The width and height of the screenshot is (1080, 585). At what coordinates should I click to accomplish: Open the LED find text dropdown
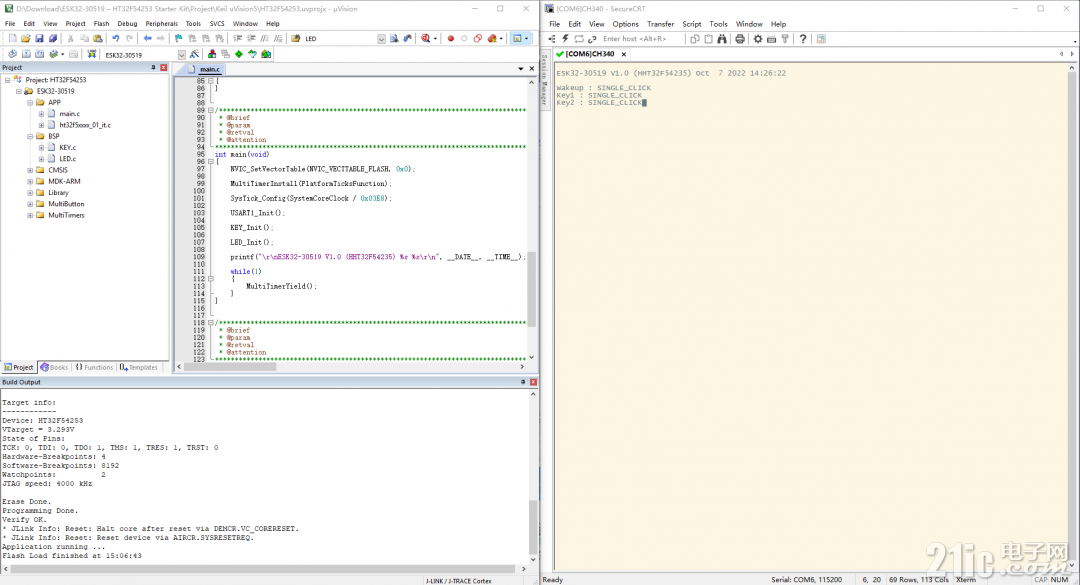pos(382,39)
